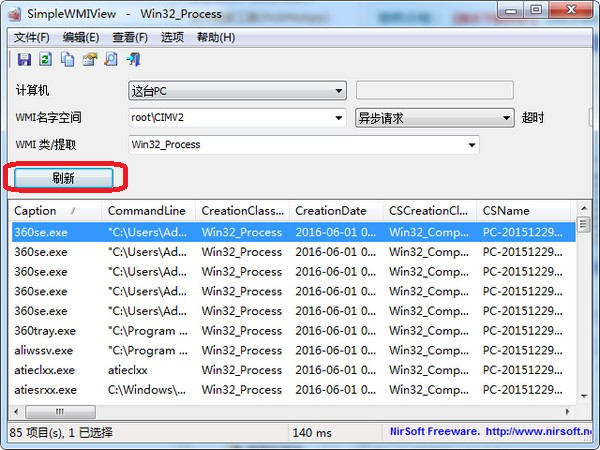
Task: Click the empty computer name input field
Action: (x=435, y=90)
